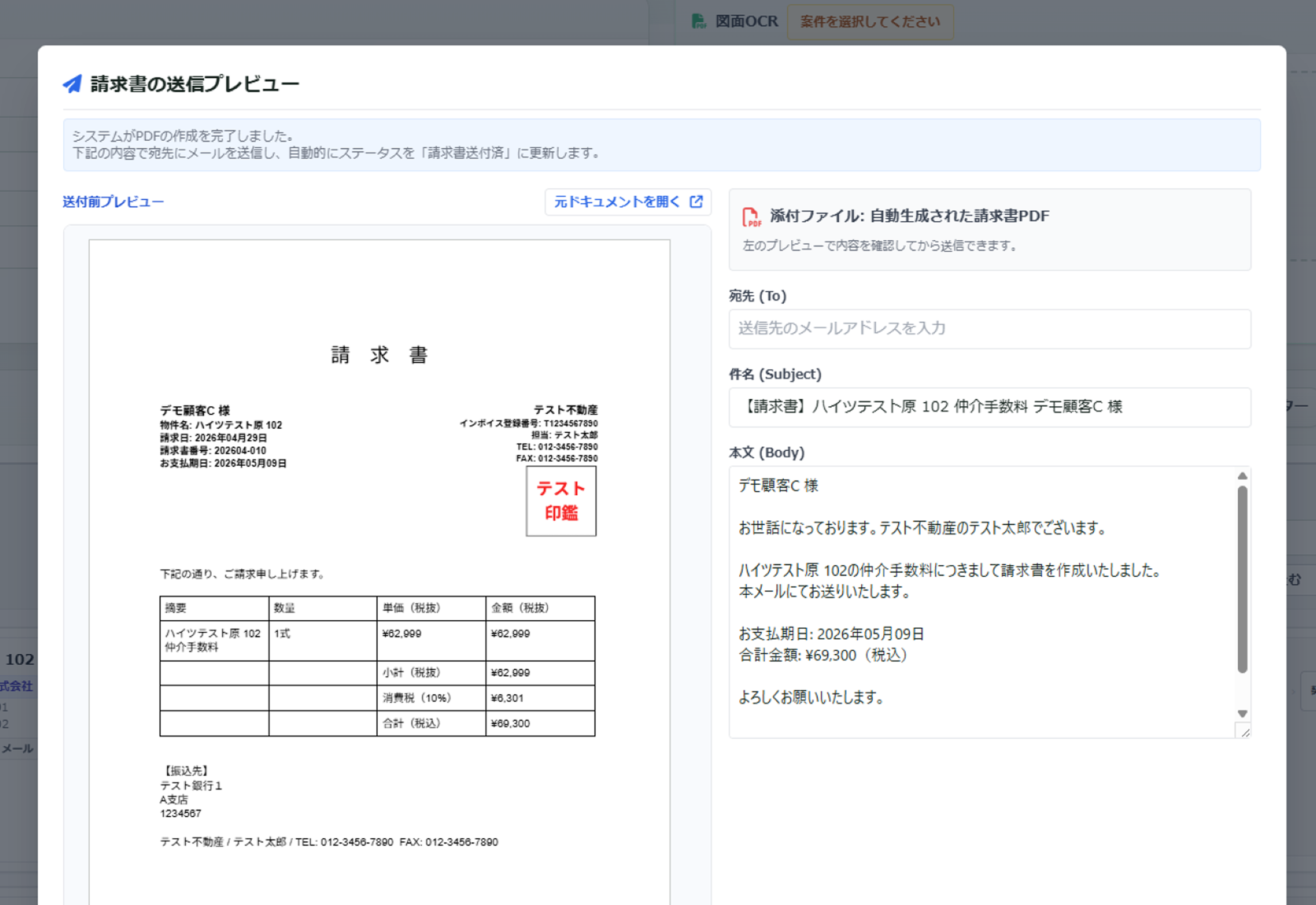The image size is (1316, 905).
Task: Click the ハイツテスト原 102 仲介手数料 table cell
Action: (214, 641)
